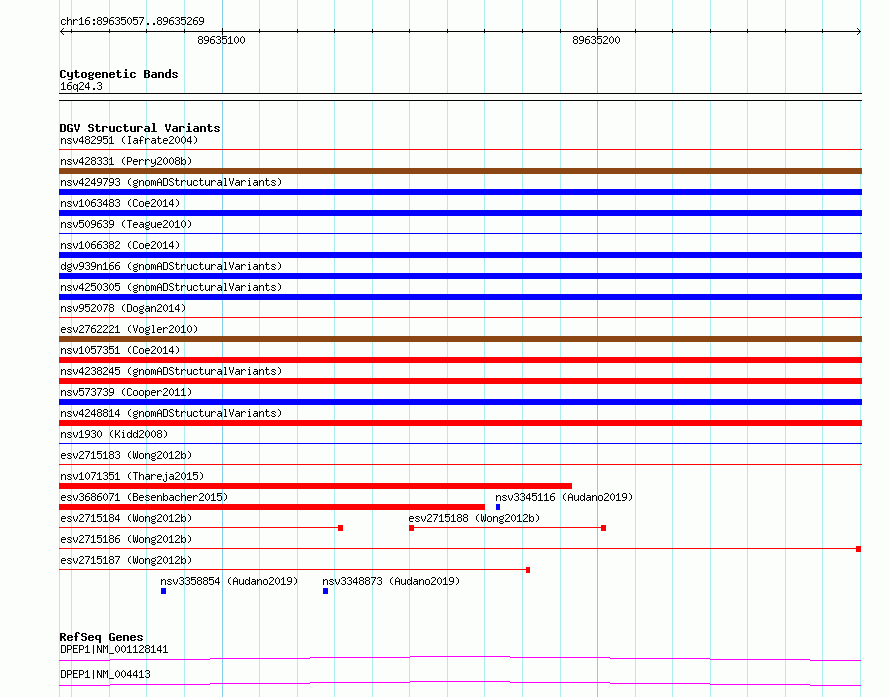Select the nsv1930 (Kidd2008) label
Screen dimensions: 890x697
click(114, 434)
